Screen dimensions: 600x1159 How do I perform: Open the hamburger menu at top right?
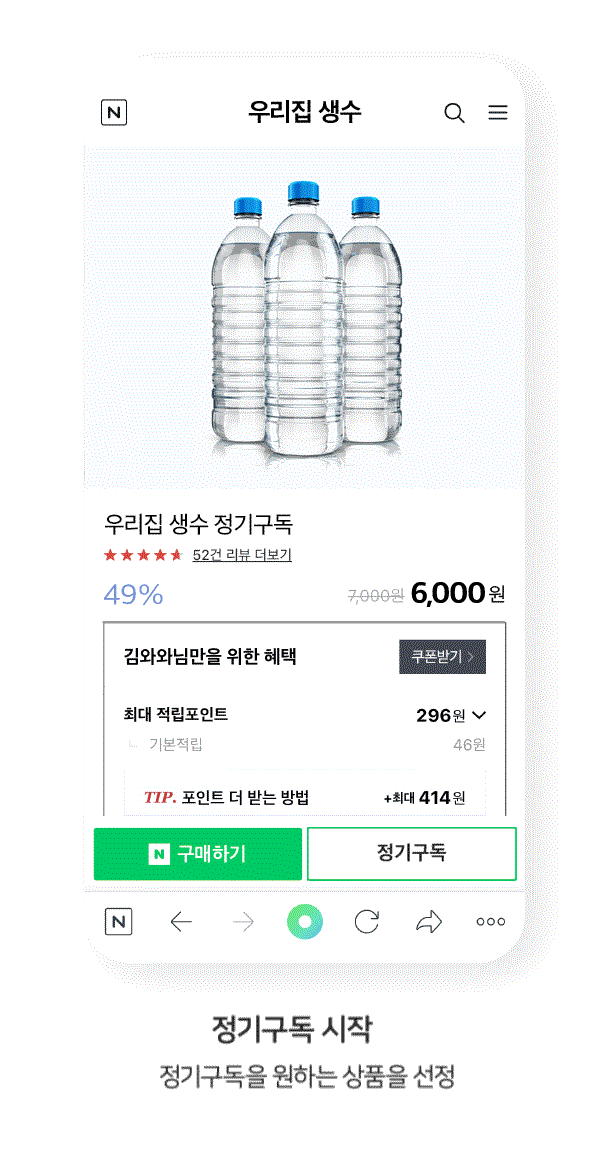coord(497,113)
